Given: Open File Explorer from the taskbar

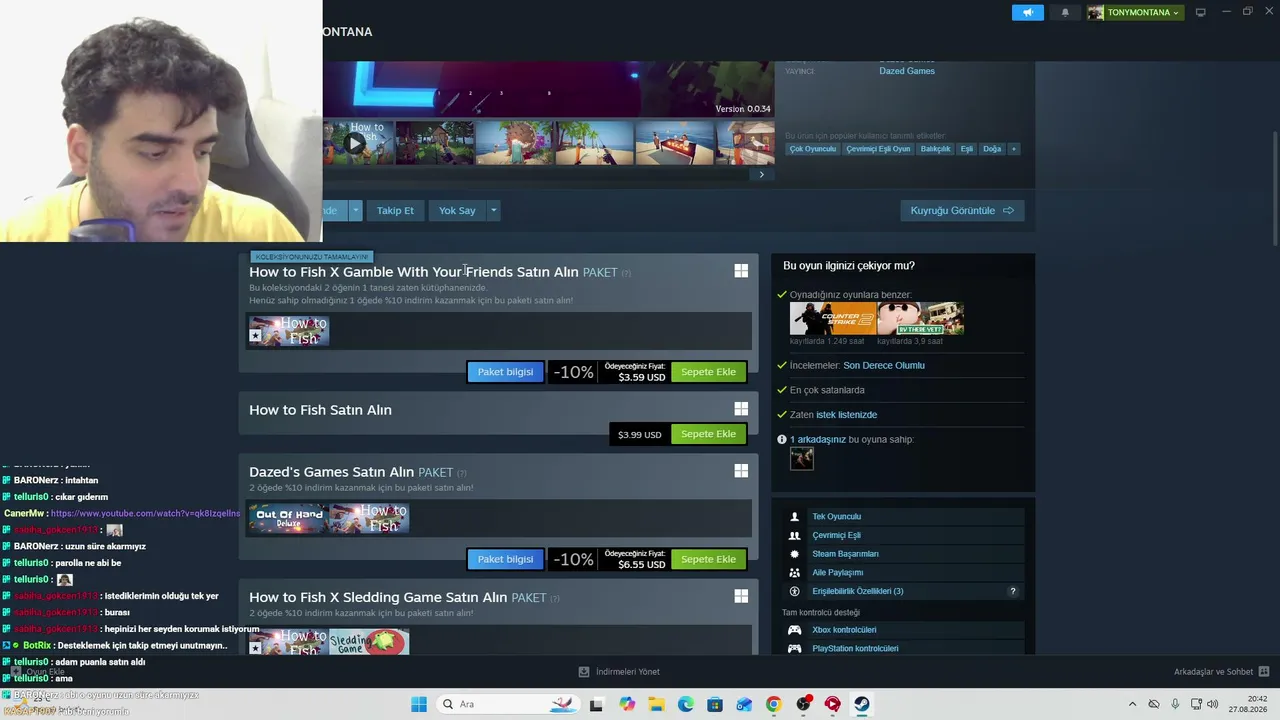Looking at the screenshot, I should [x=656, y=704].
